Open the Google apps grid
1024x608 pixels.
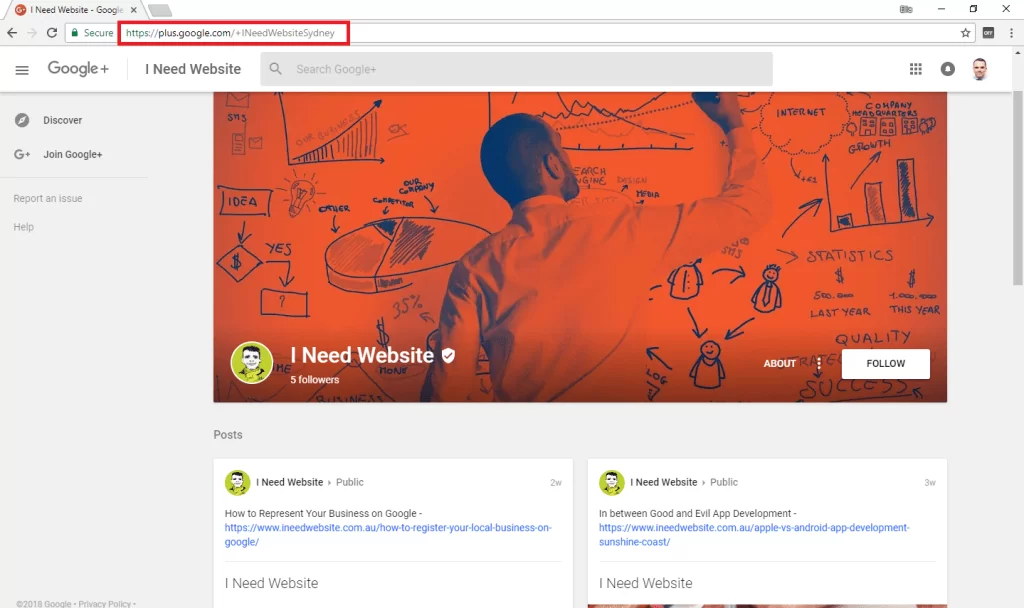pos(916,69)
